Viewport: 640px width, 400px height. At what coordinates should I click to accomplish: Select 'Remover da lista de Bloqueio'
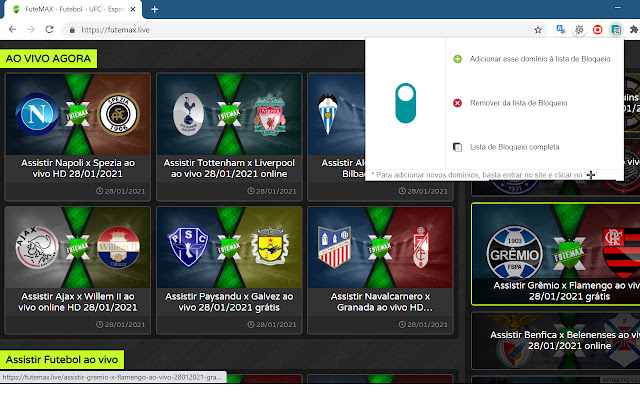[518, 103]
